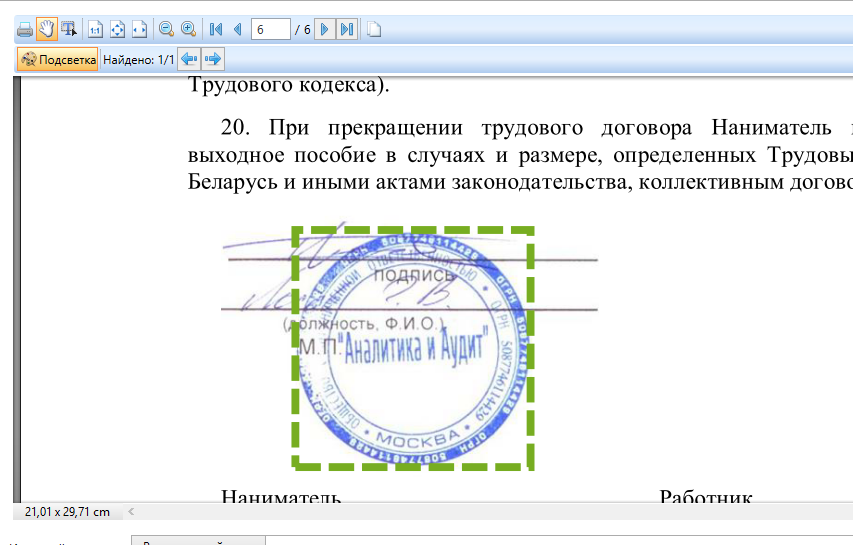Jump to the first page
853x545 pixels.
point(215,29)
